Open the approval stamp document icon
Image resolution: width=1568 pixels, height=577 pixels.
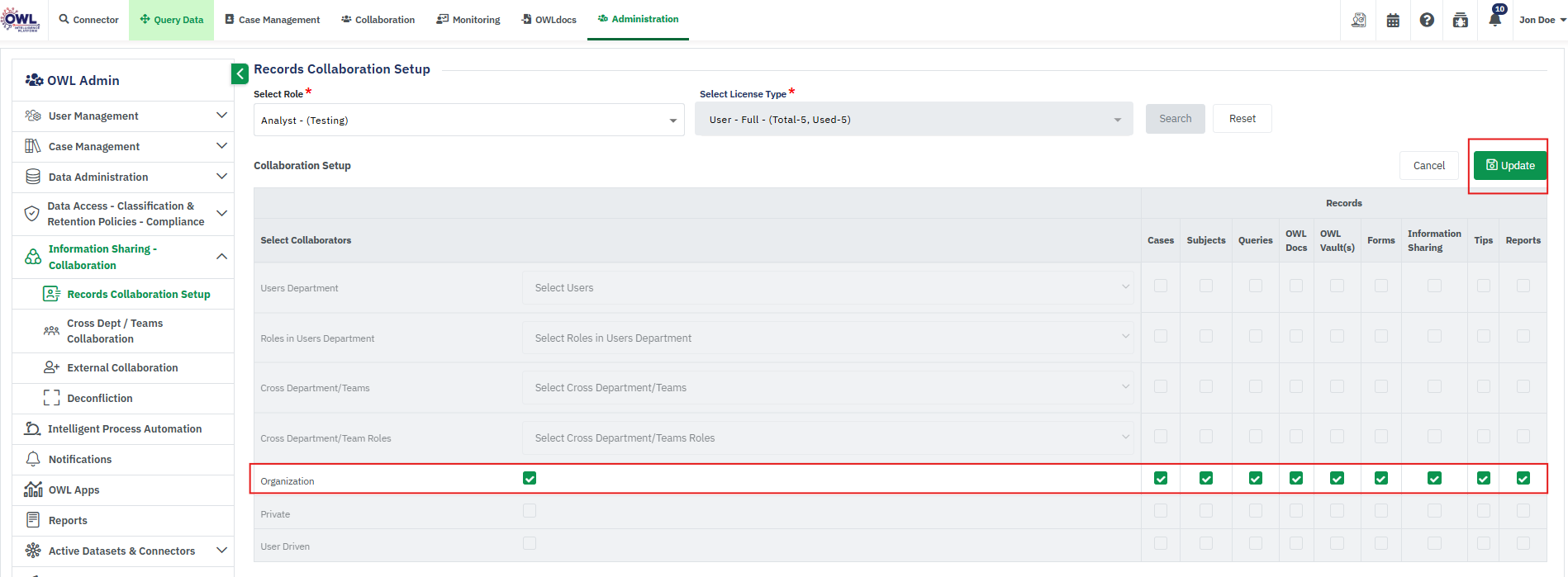click(1359, 21)
